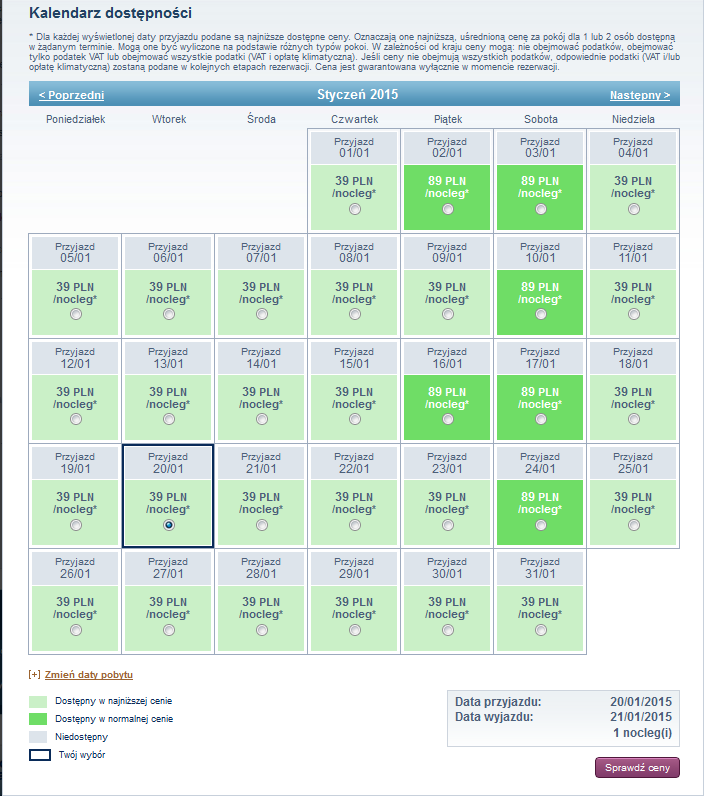Select arrival date 29/01 radio button
This screenshot has height=796, width=704.
click(x=355, y=630)
